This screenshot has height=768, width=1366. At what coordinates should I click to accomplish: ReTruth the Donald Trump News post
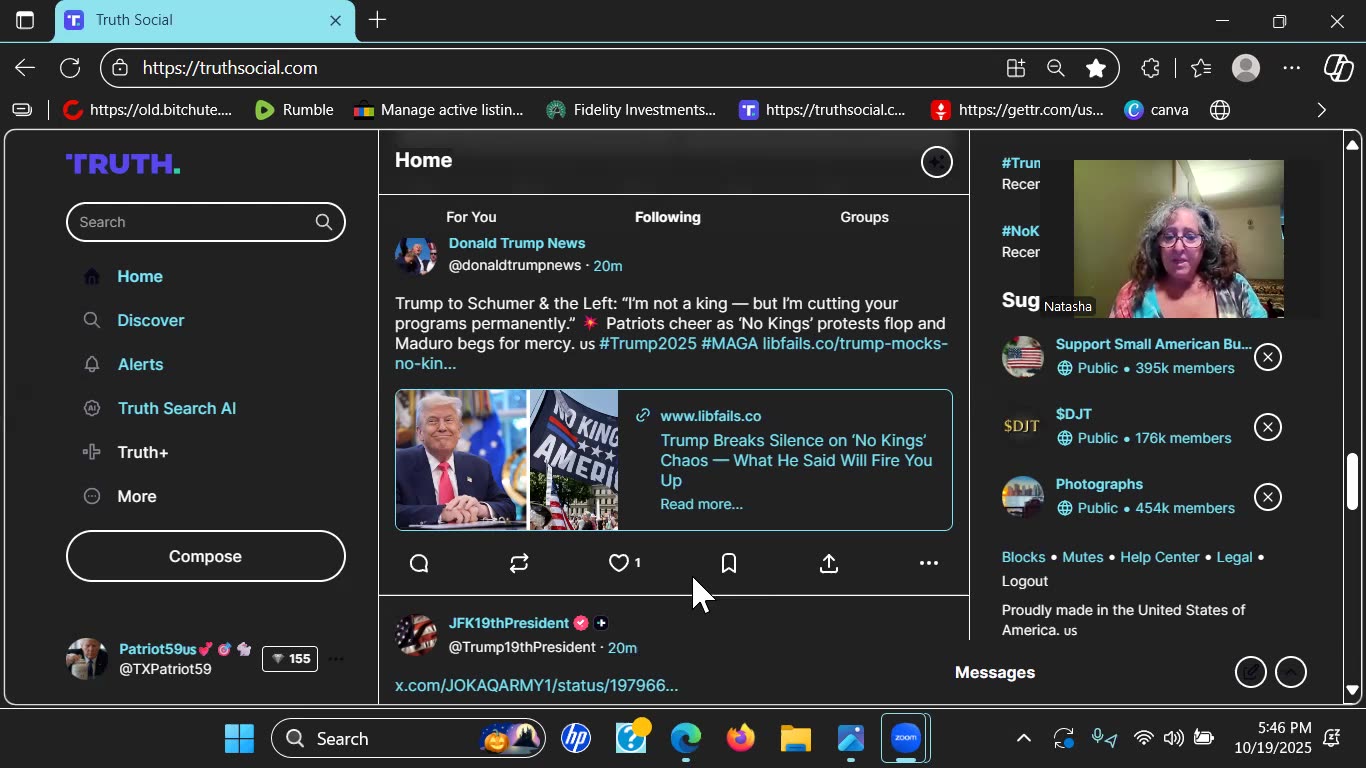(519, 564)
